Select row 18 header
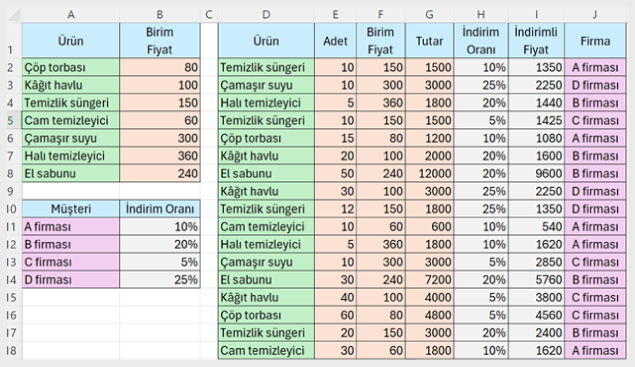635x367 pixels. [11, 350]
